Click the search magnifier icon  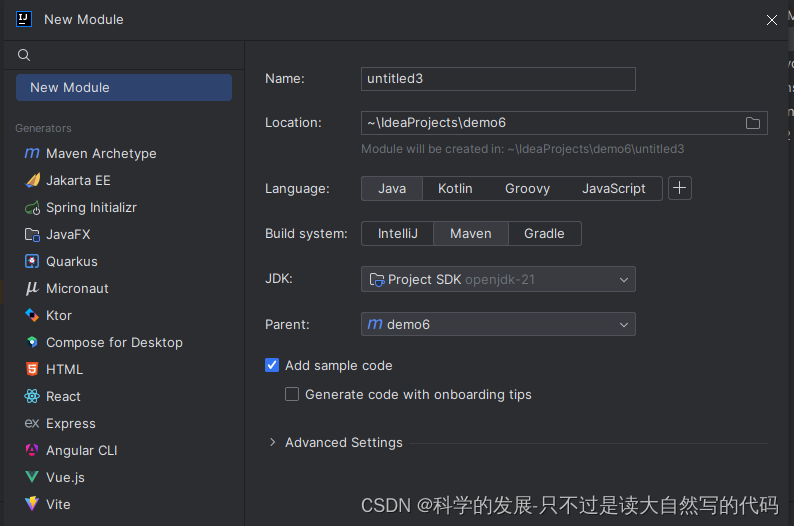pyautogui.click(x=24, y=55)
